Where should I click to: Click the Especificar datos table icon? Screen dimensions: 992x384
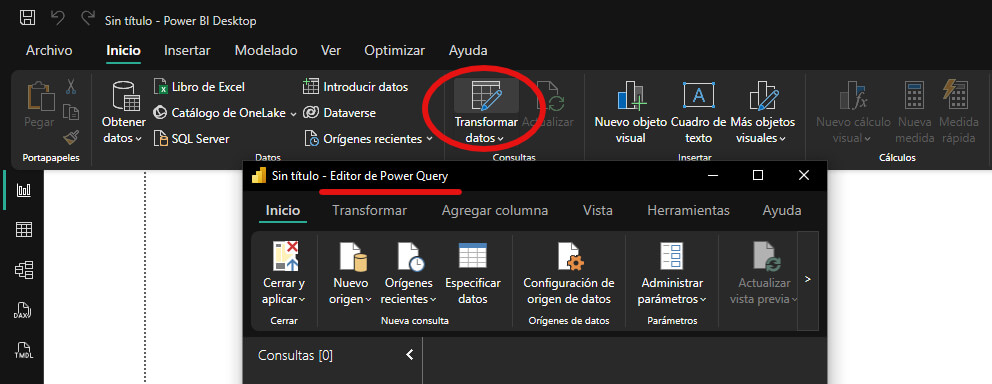[x=473, y=256]
